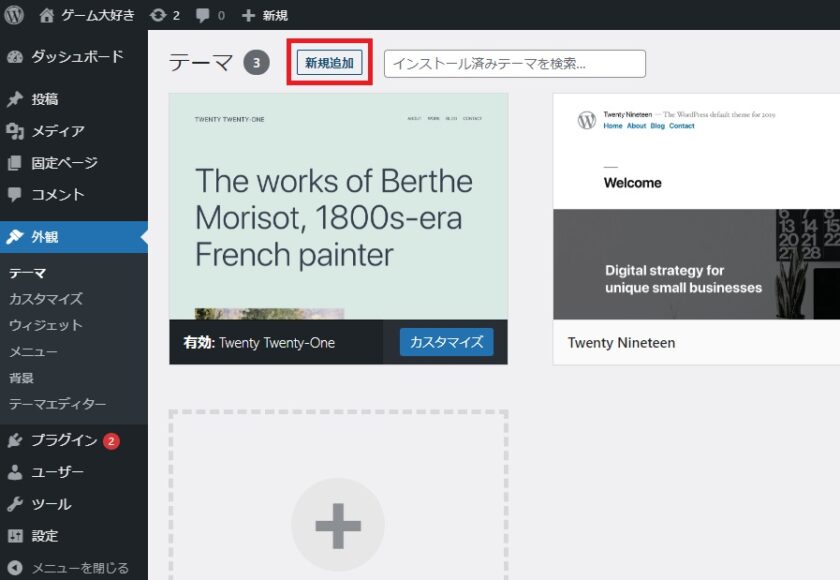Click the collapse arrow icon for メニューを閉じる
Screen dimensions: 840x580
(x=15, y=568)
